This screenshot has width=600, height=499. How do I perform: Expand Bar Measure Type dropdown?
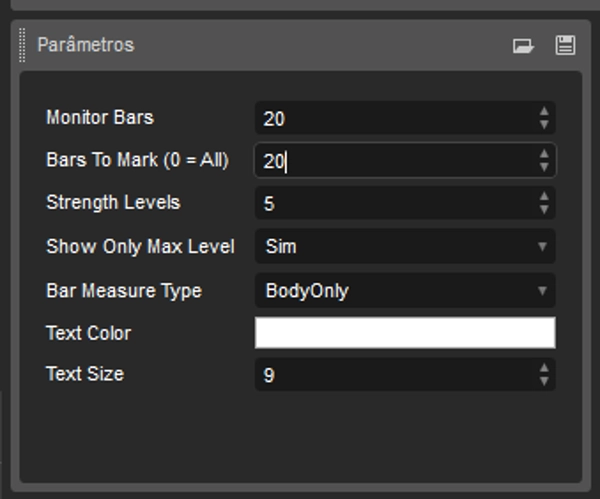(405, 291)
